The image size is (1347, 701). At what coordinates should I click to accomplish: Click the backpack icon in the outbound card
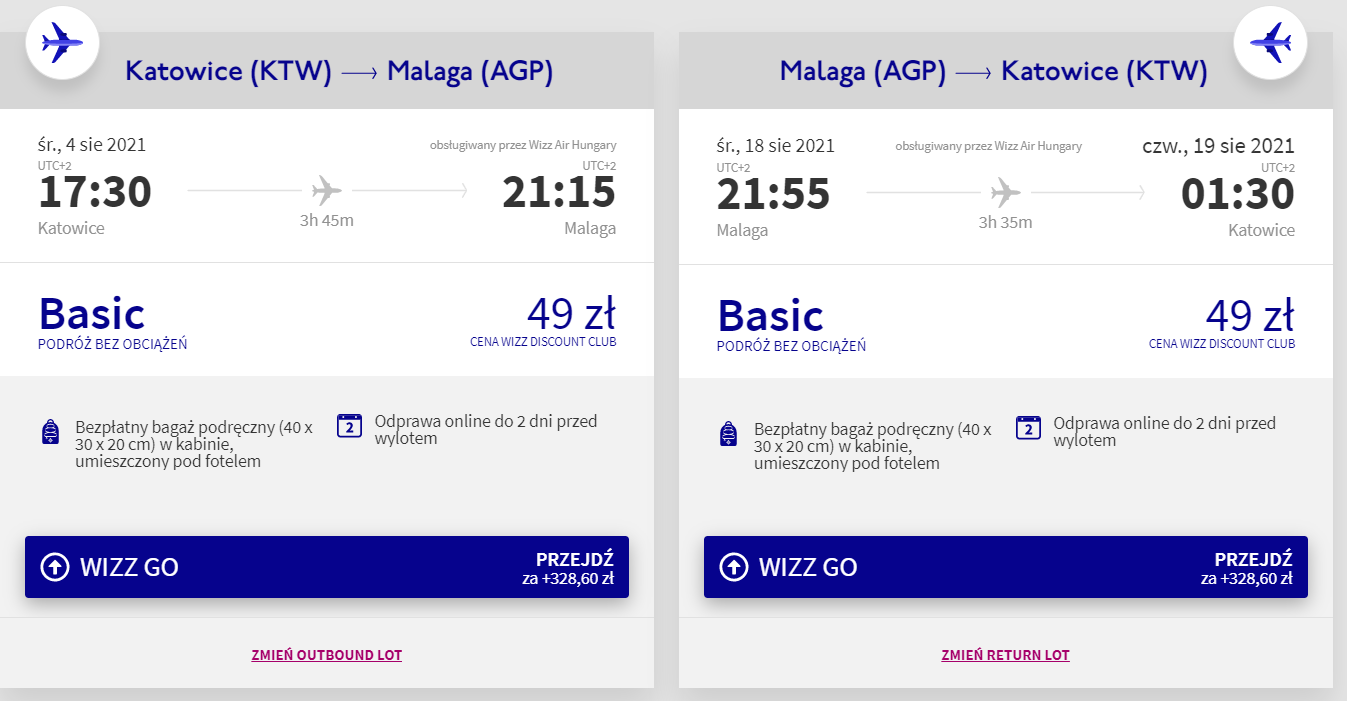[50, 433]
